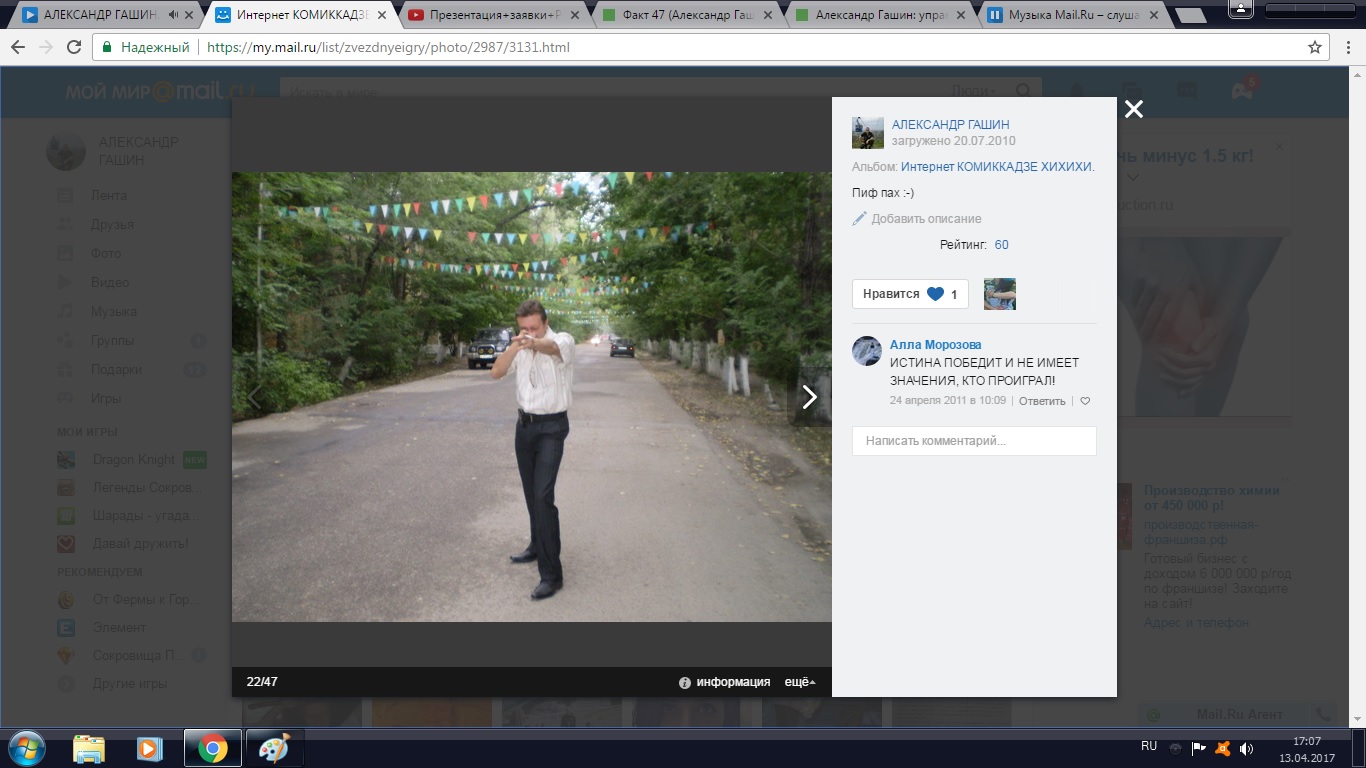1366x768 pixels.
Task: Open Друзья in the left sidebar
Action: [112, 224]
